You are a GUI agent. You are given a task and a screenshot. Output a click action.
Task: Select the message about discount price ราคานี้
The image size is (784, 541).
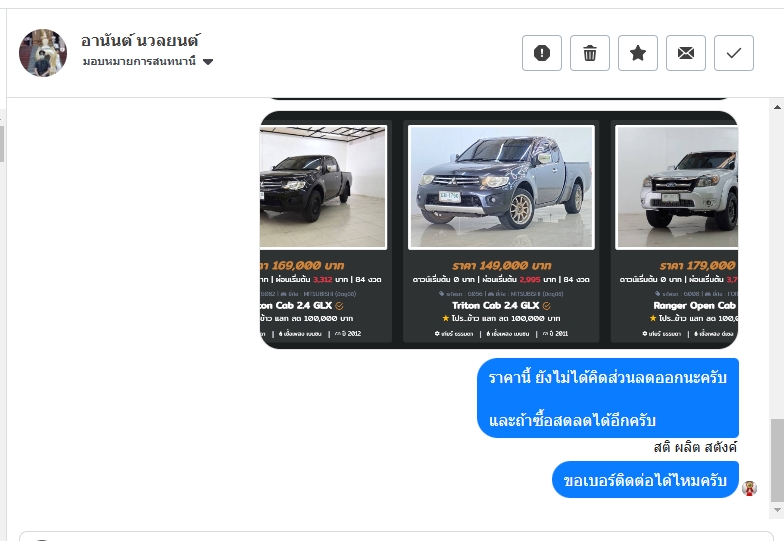(608, 398)
